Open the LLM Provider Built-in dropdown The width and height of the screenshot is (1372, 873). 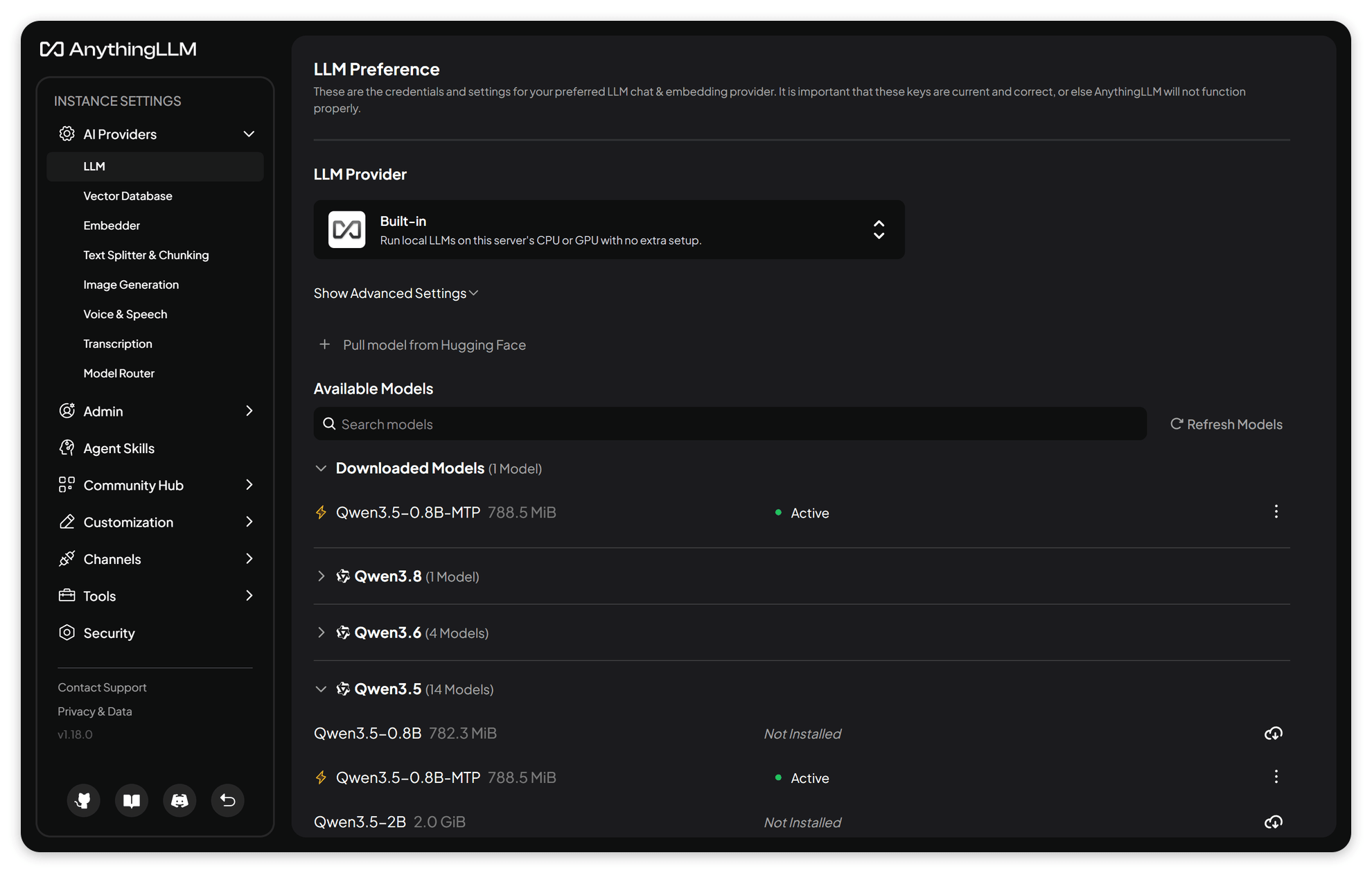pyautogui.click(x=609, y=230)
